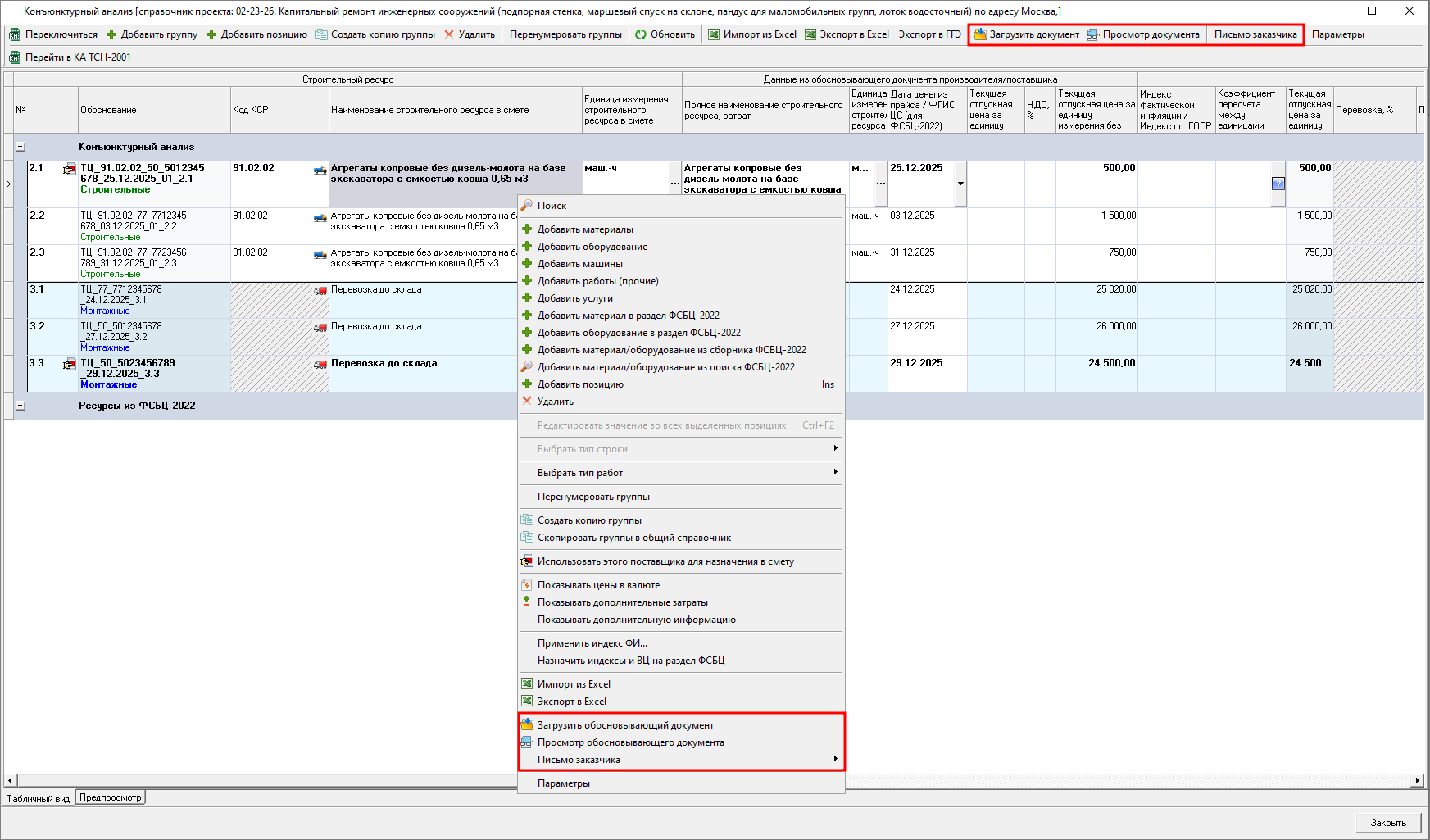Click the Параметры toolbar button

(x=1337, y=34)
